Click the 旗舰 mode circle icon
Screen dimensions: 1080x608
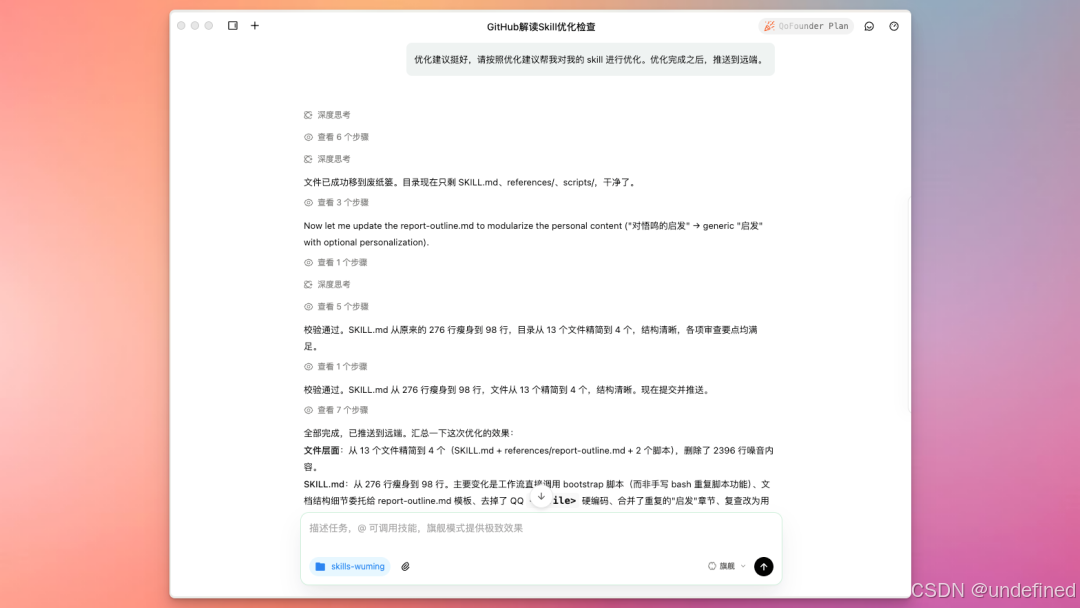click(x=712, y=566)
